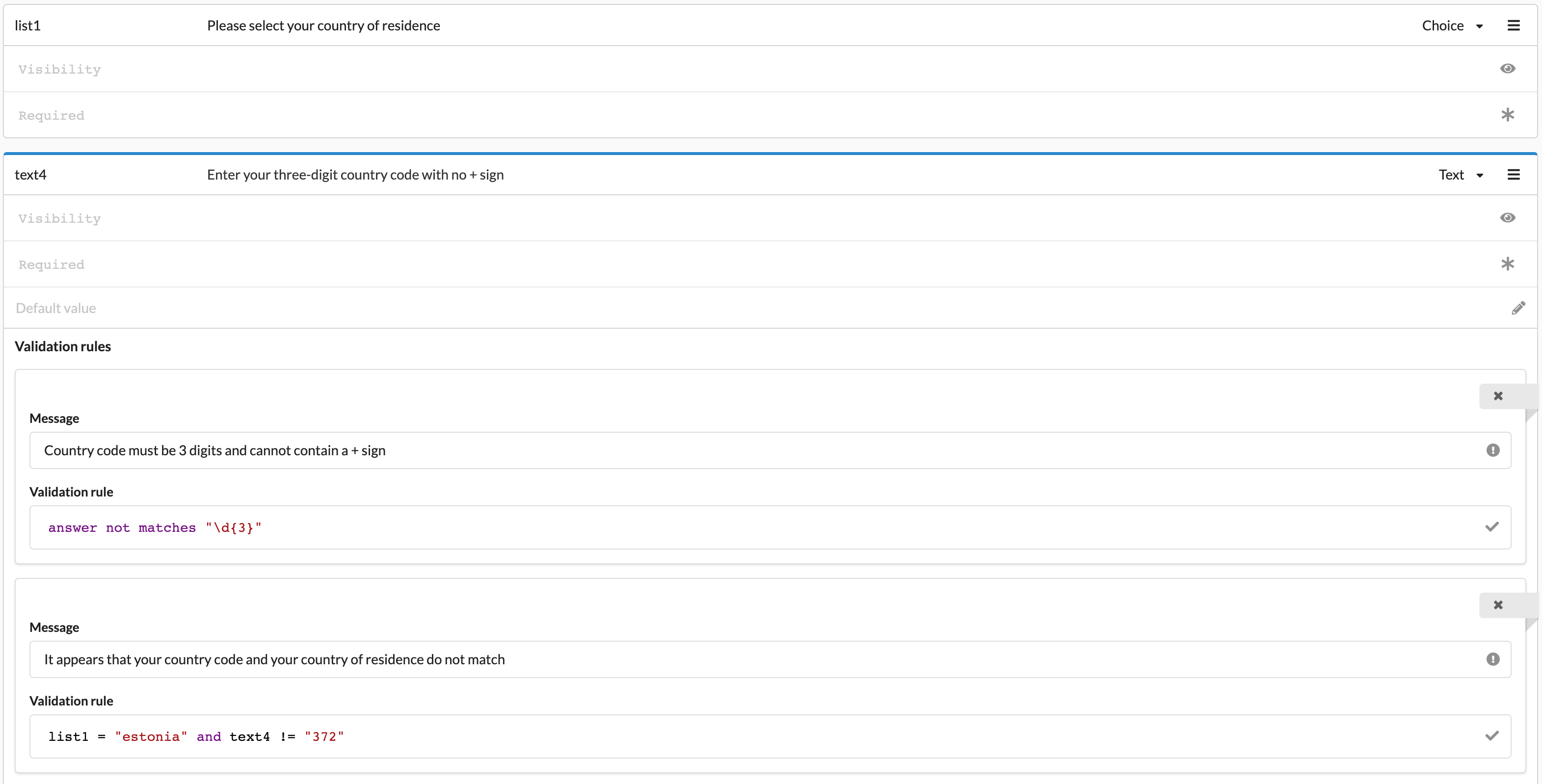Viewport: 1542px width, 784px height.
Task: Click the checkmark beside the estonia validation rule
Action: [1492, 736]
